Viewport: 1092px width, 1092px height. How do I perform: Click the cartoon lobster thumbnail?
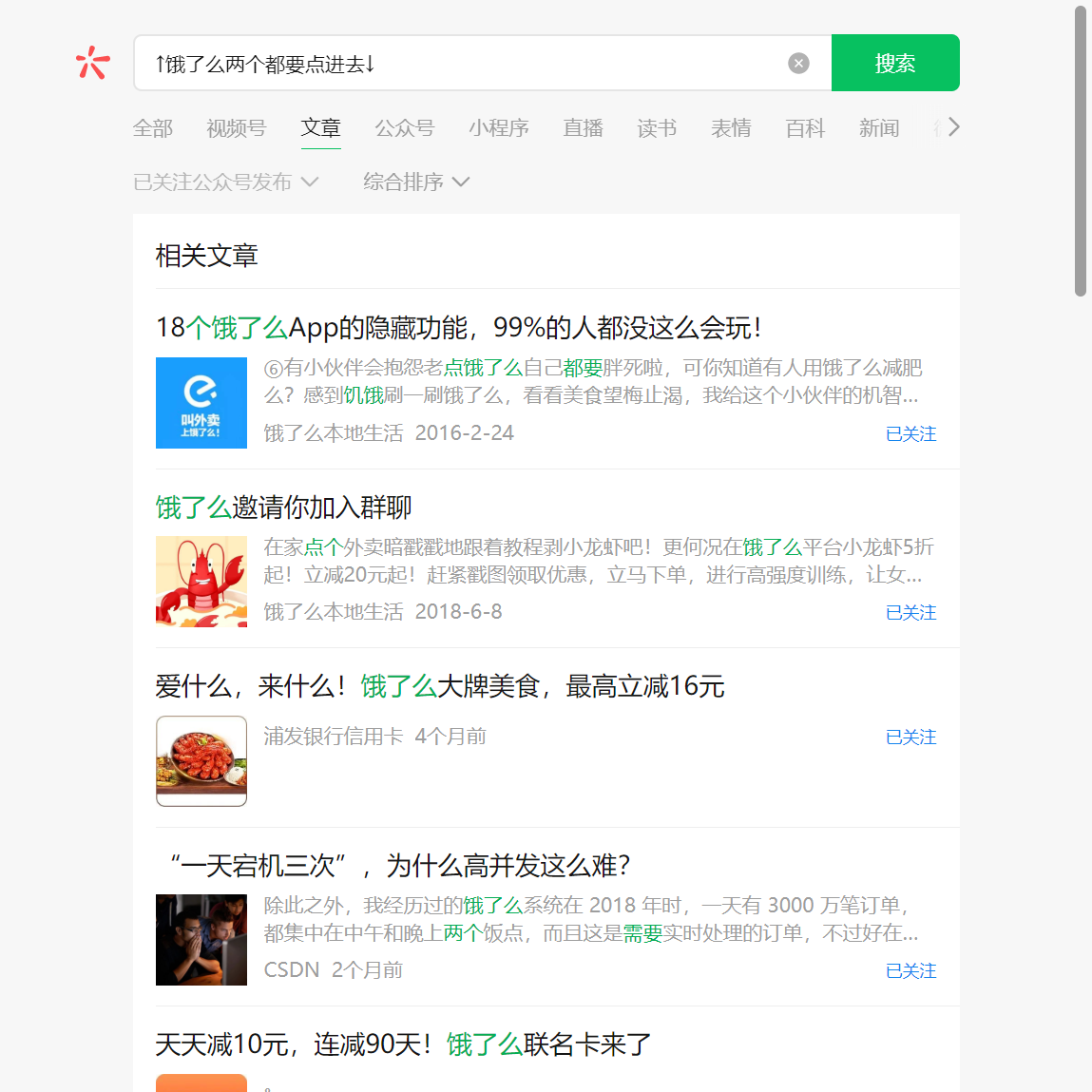(x=201, y=582)
